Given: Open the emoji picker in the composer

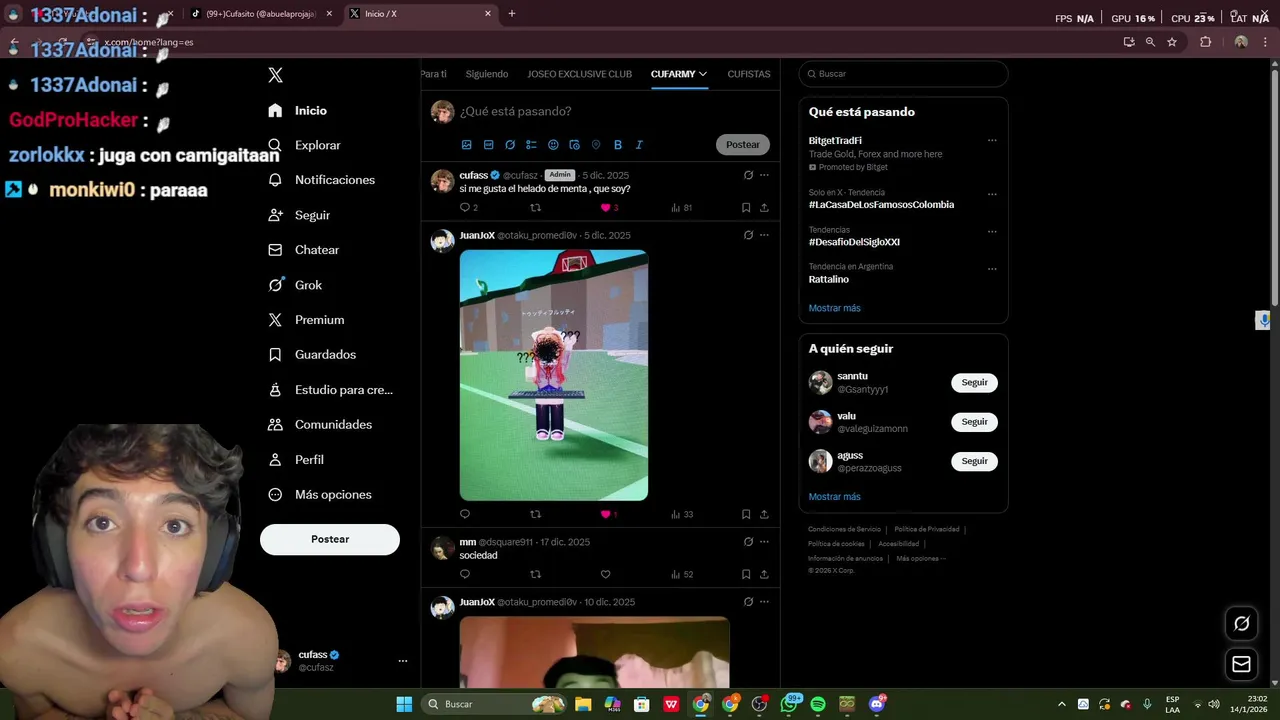Looking at the screenshot, I should coord(553,145).
